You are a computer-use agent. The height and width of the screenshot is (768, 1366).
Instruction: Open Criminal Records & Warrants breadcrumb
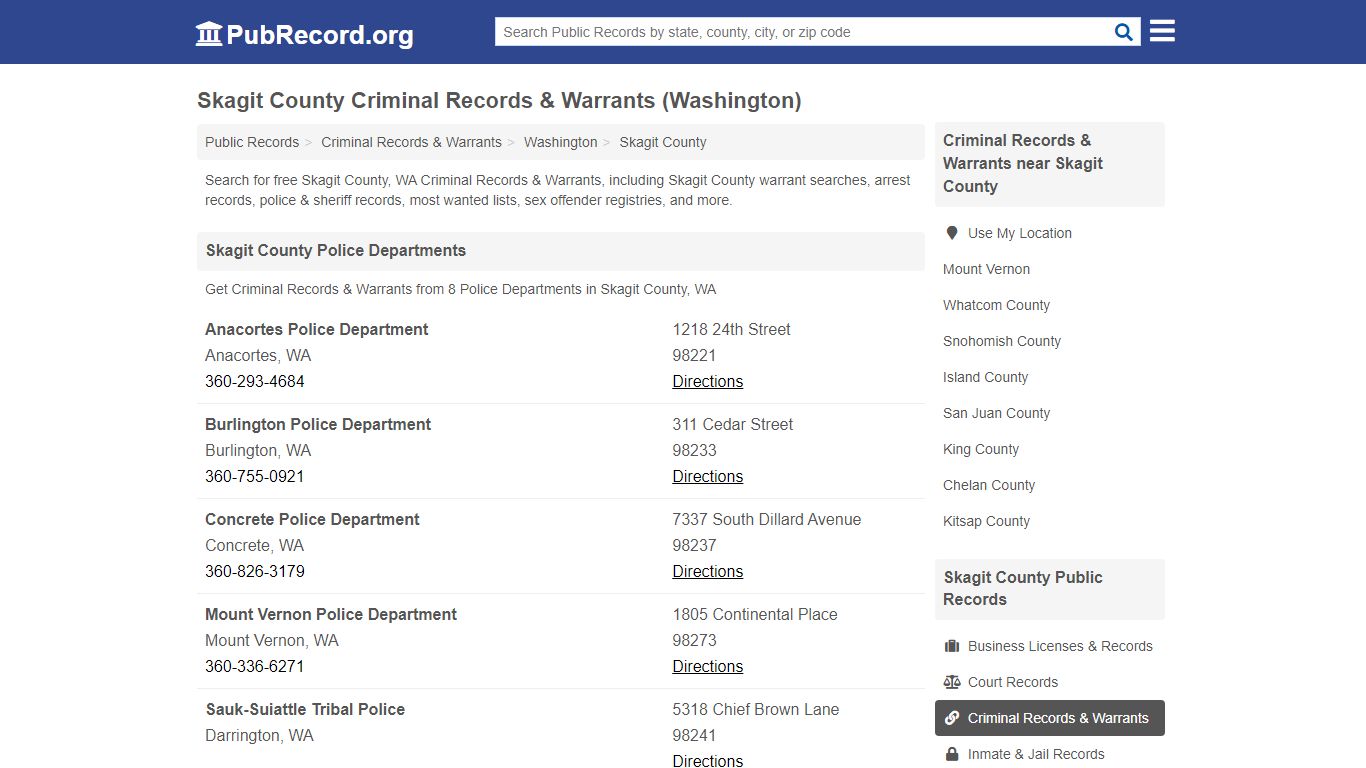pyautogui.click(x=411, y=142)
